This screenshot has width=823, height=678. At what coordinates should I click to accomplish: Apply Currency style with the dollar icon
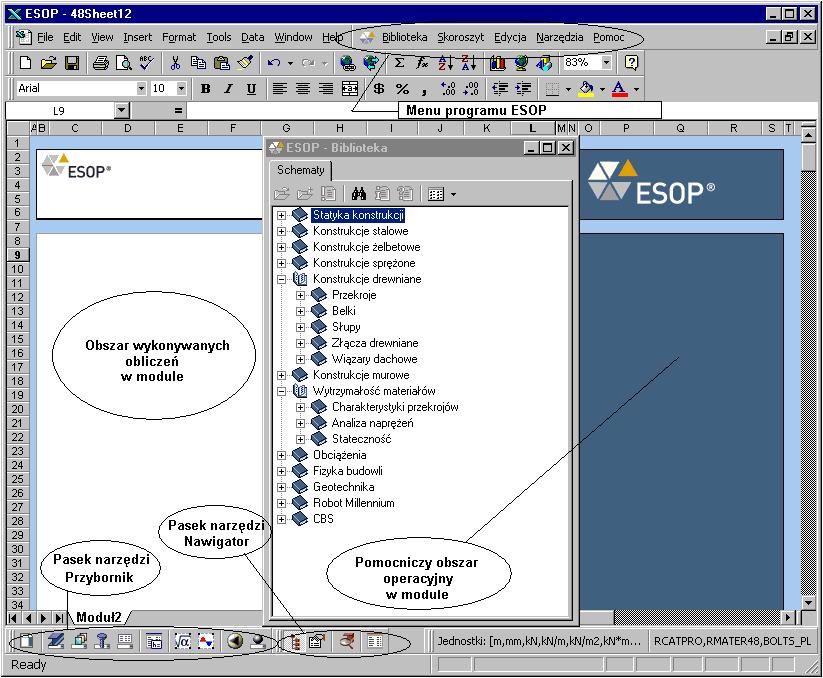[379, 89]
